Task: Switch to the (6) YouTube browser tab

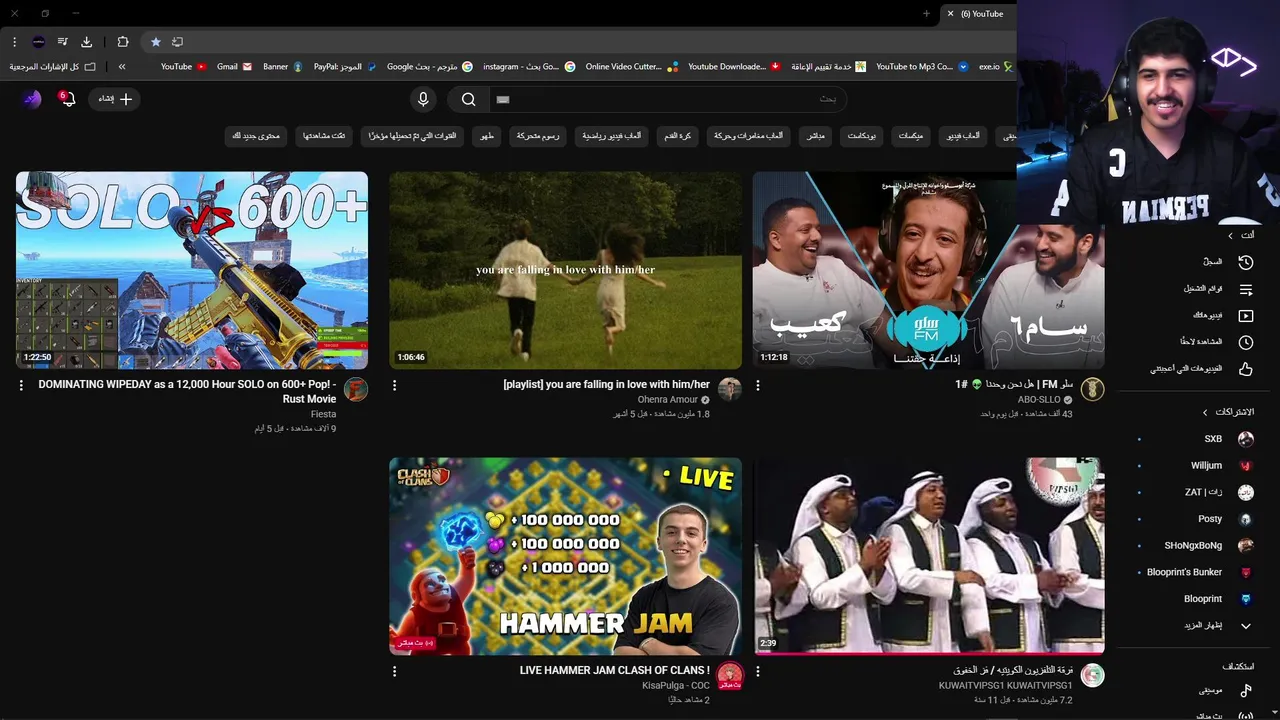Action: tap(977, 14)
